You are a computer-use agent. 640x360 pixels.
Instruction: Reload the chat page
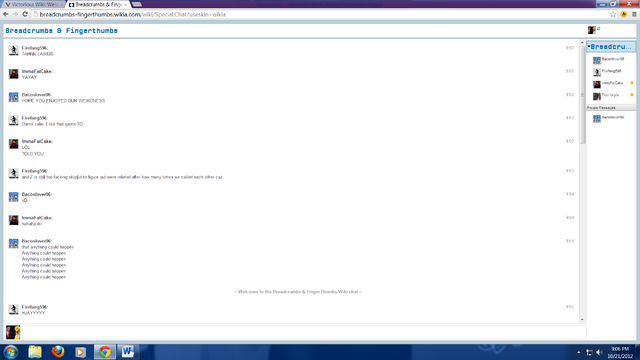coord(25,14)
